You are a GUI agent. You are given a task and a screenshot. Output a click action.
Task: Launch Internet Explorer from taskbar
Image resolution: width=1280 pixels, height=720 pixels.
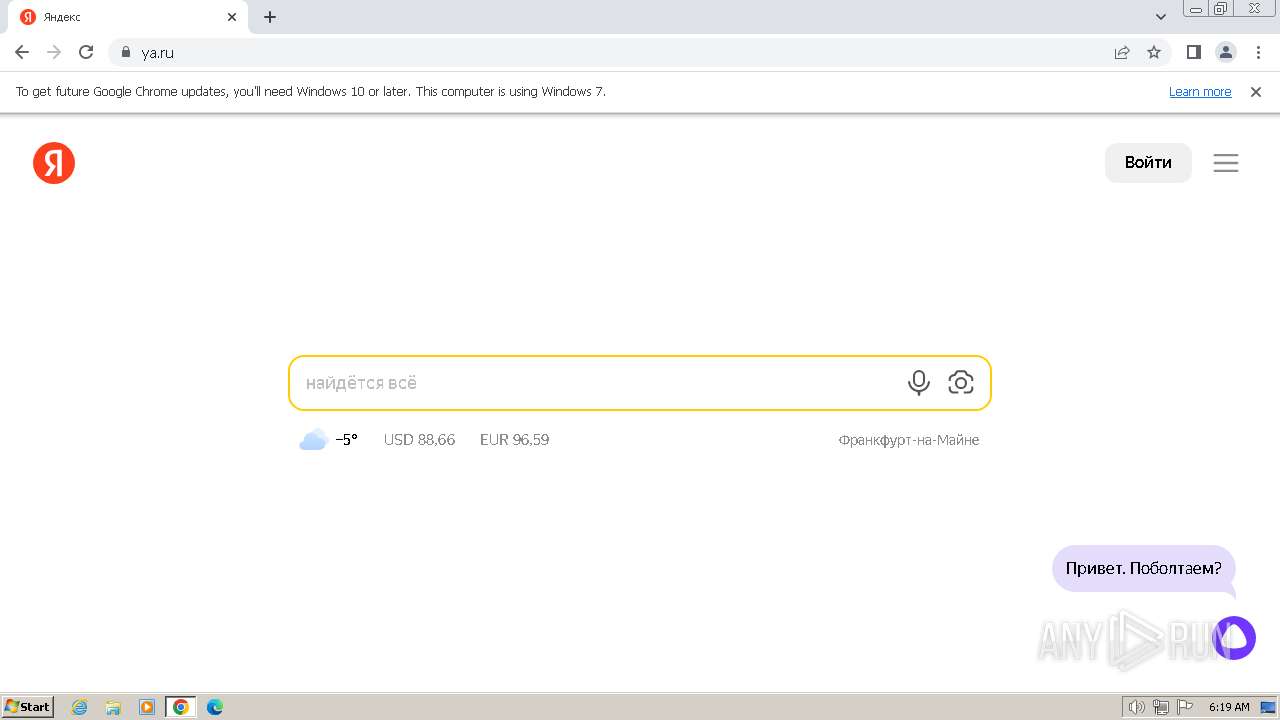tap(80, 707)
